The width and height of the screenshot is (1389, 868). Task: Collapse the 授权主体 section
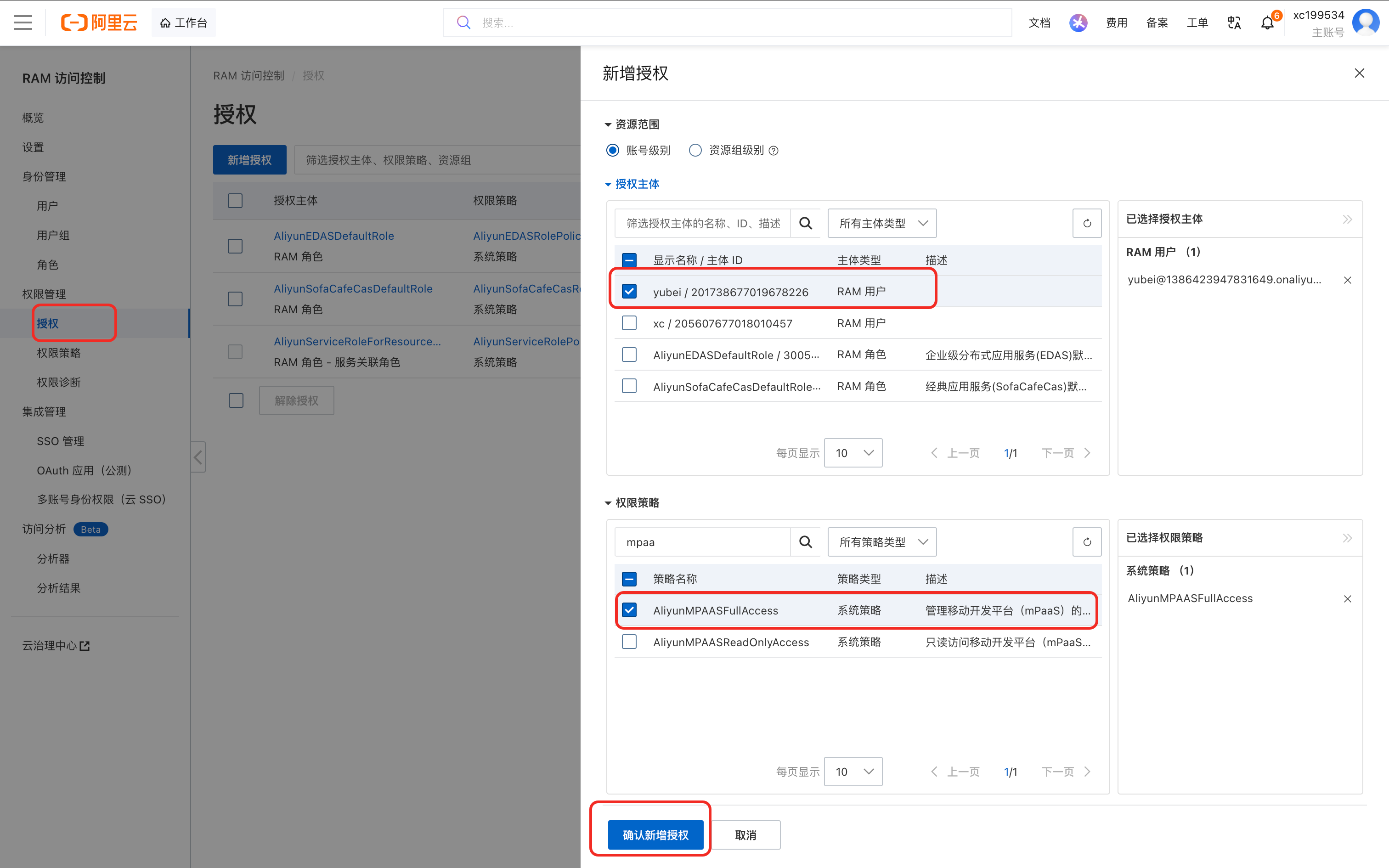point(632,184)
